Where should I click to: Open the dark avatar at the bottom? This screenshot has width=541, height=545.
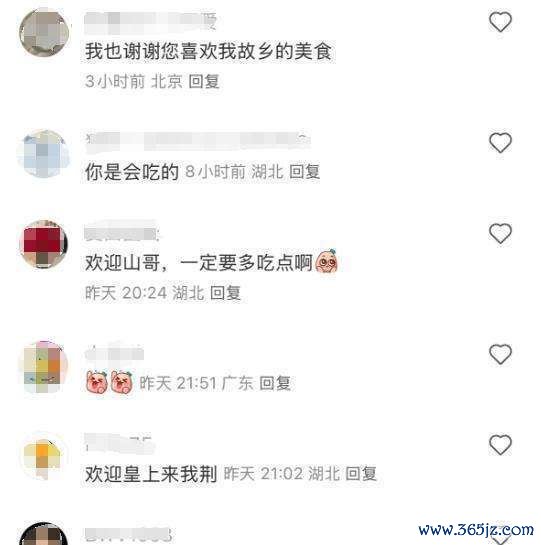coord(44,534)
